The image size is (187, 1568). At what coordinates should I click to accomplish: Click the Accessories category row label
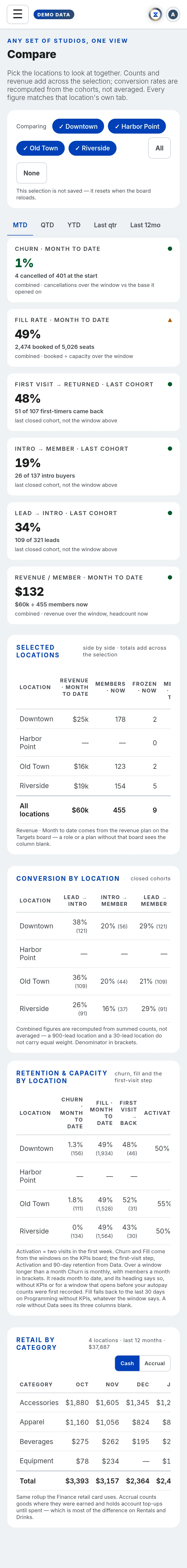click(x=39, y=1402)
